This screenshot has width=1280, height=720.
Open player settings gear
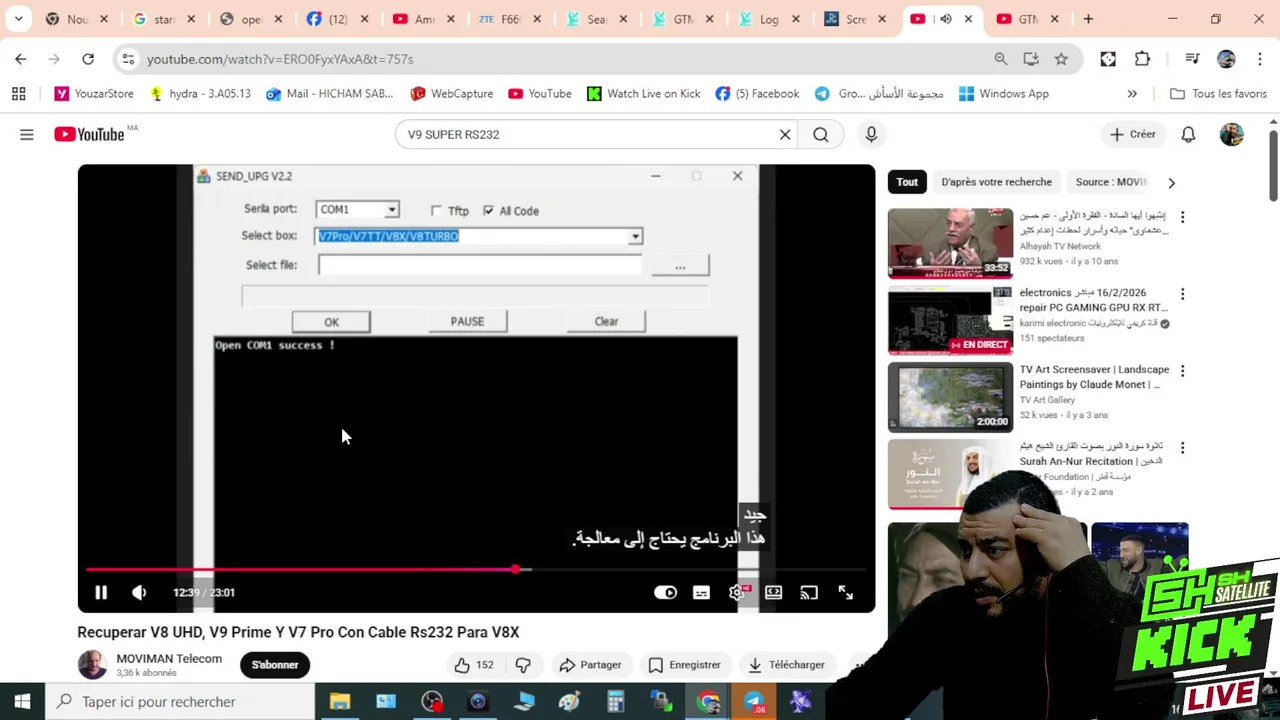pos(737,592)
